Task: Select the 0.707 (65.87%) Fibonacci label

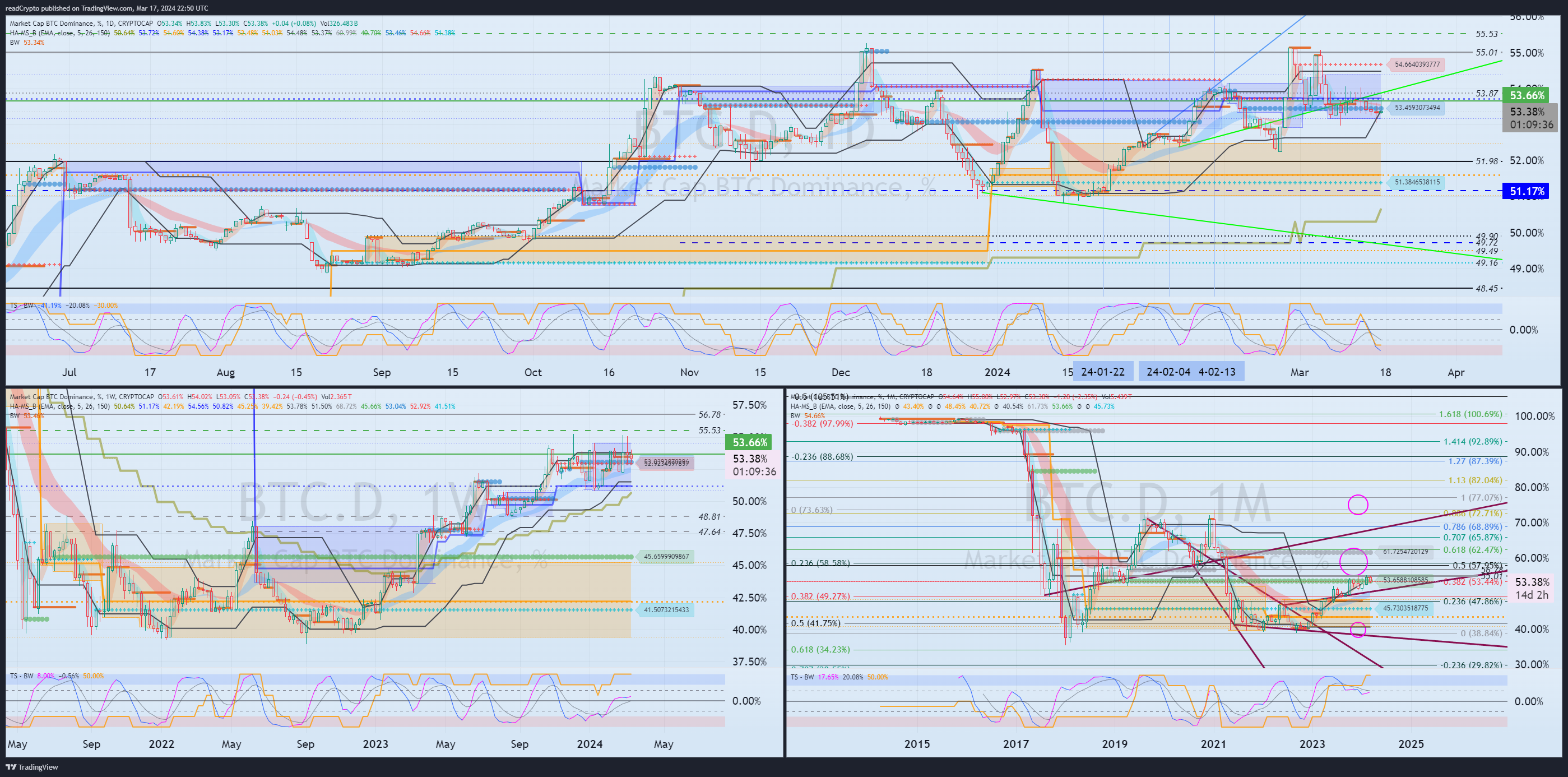Action: click(x=1473, y=537)
